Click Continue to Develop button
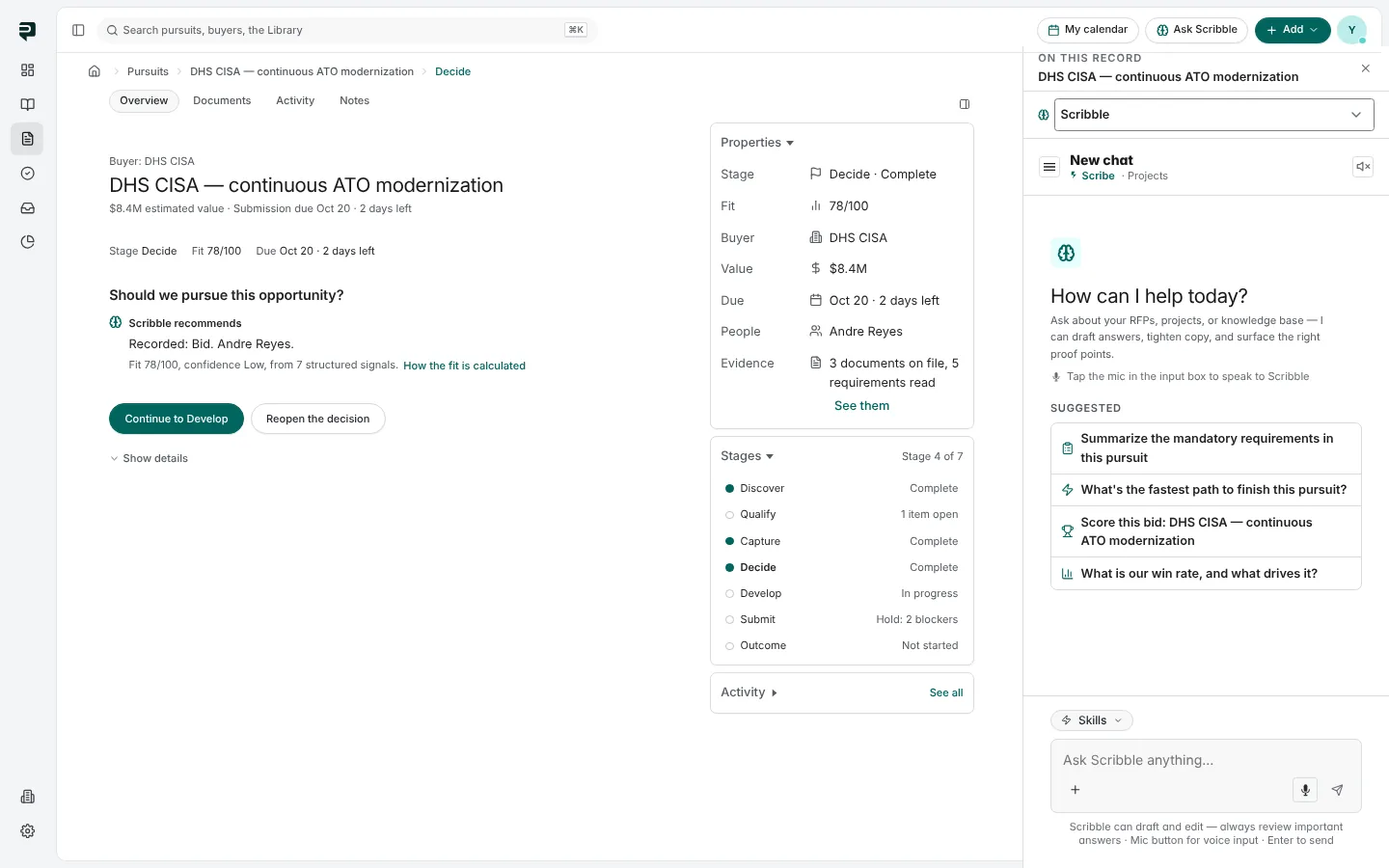 (x=177, y=419)
